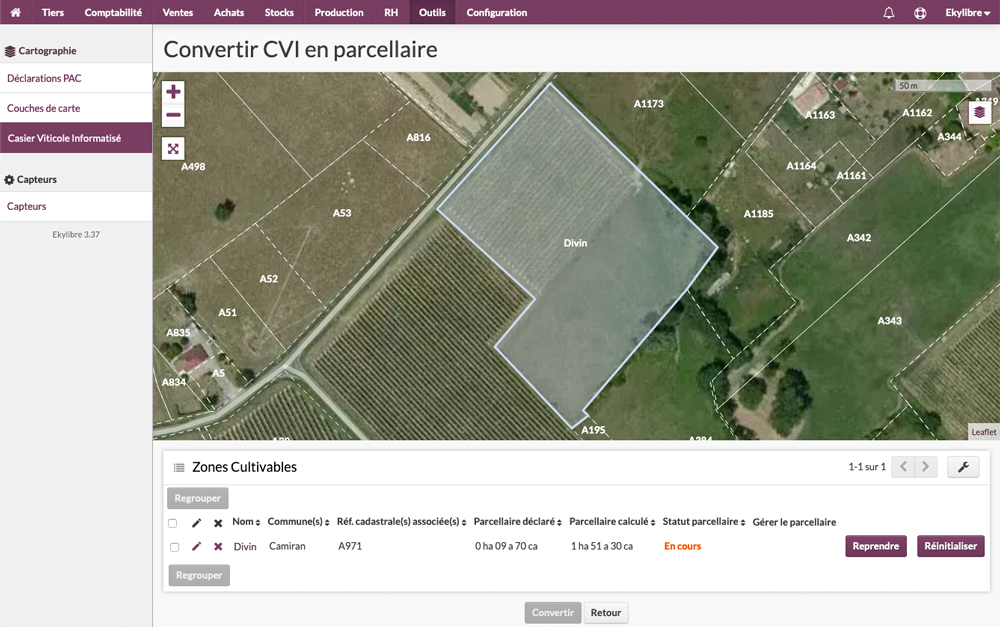Click the upper Regrouper button
The height and width of the screenshot is (627, 1000).
(x=198, y=498)
